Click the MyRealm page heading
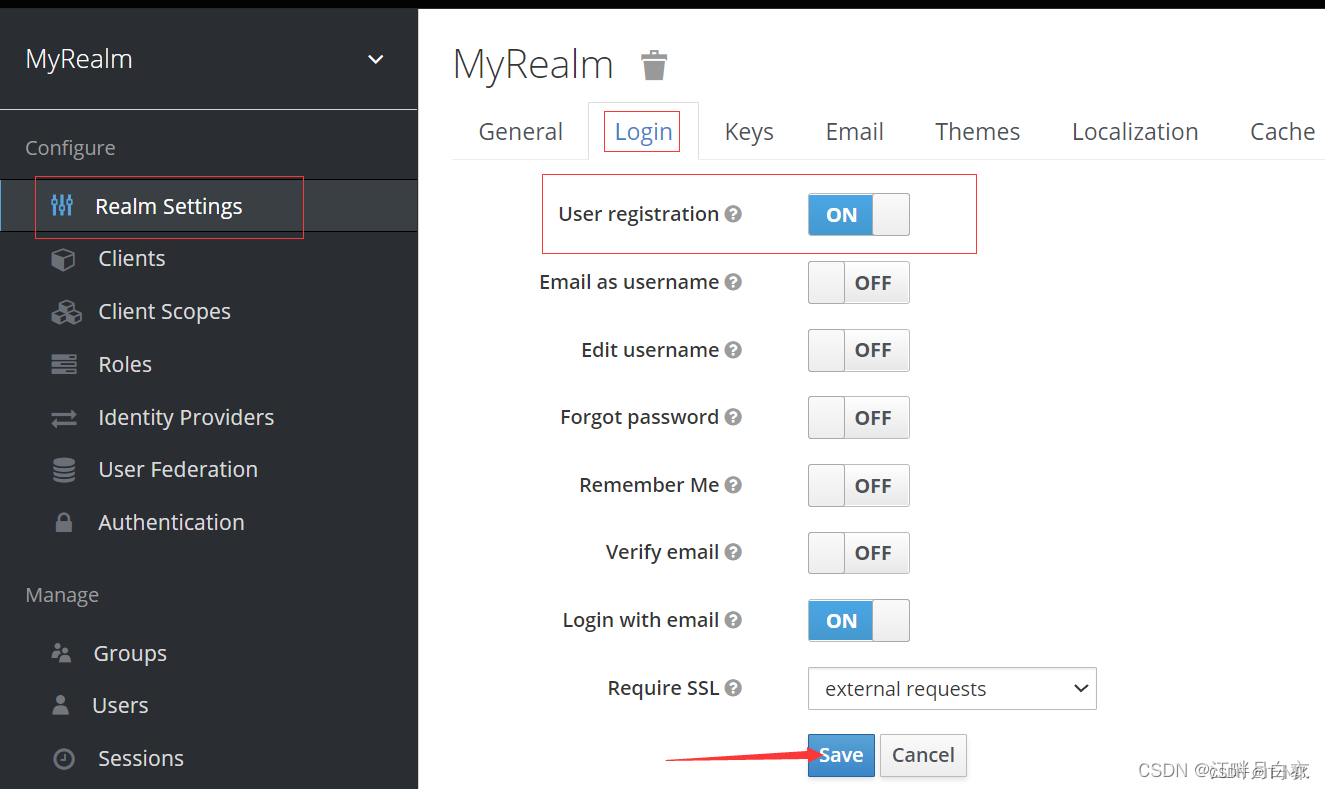This screenshot has width=1325, height=789. click(533, 65)
